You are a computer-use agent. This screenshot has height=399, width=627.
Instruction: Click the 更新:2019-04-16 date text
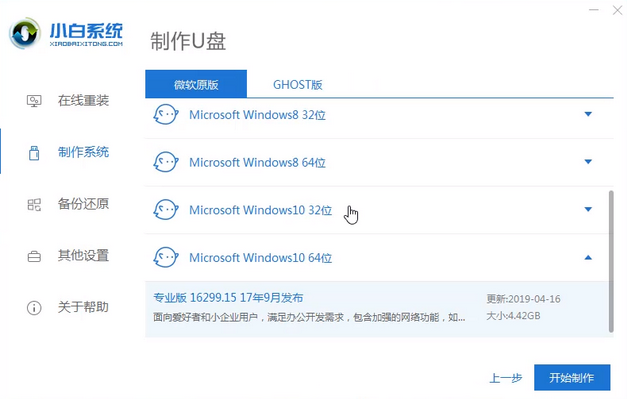point(523,299)
